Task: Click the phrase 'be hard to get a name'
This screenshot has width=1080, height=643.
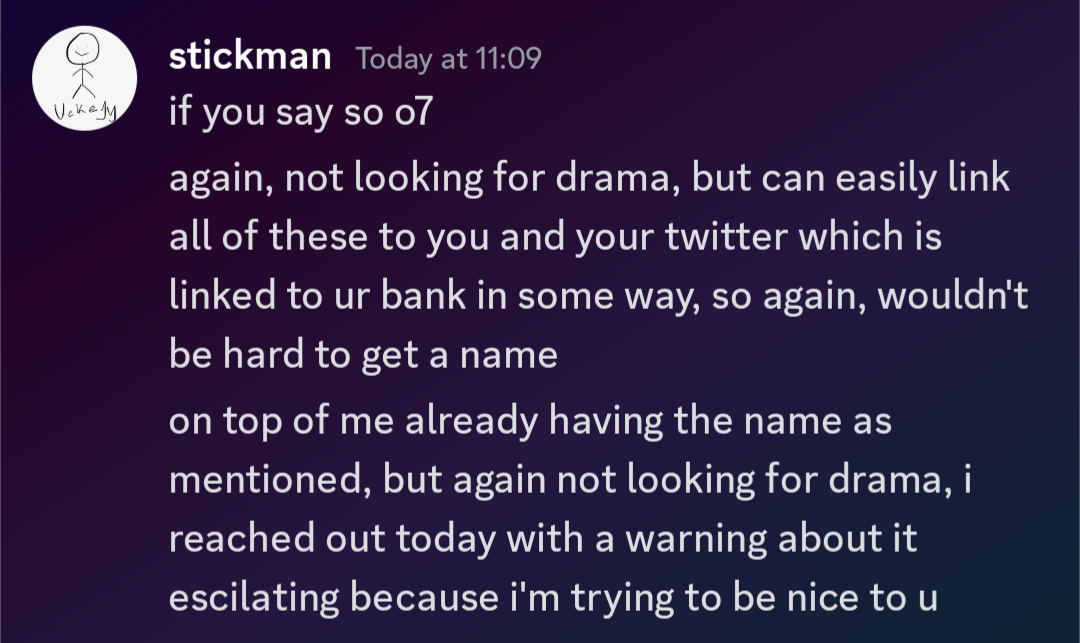Action: click(x=363, y=355)
